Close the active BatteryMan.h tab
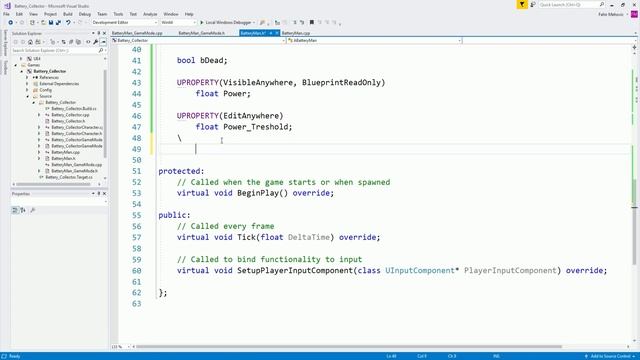Image resolution: width=640 pixels, height=360 pixels. [277, 33]
